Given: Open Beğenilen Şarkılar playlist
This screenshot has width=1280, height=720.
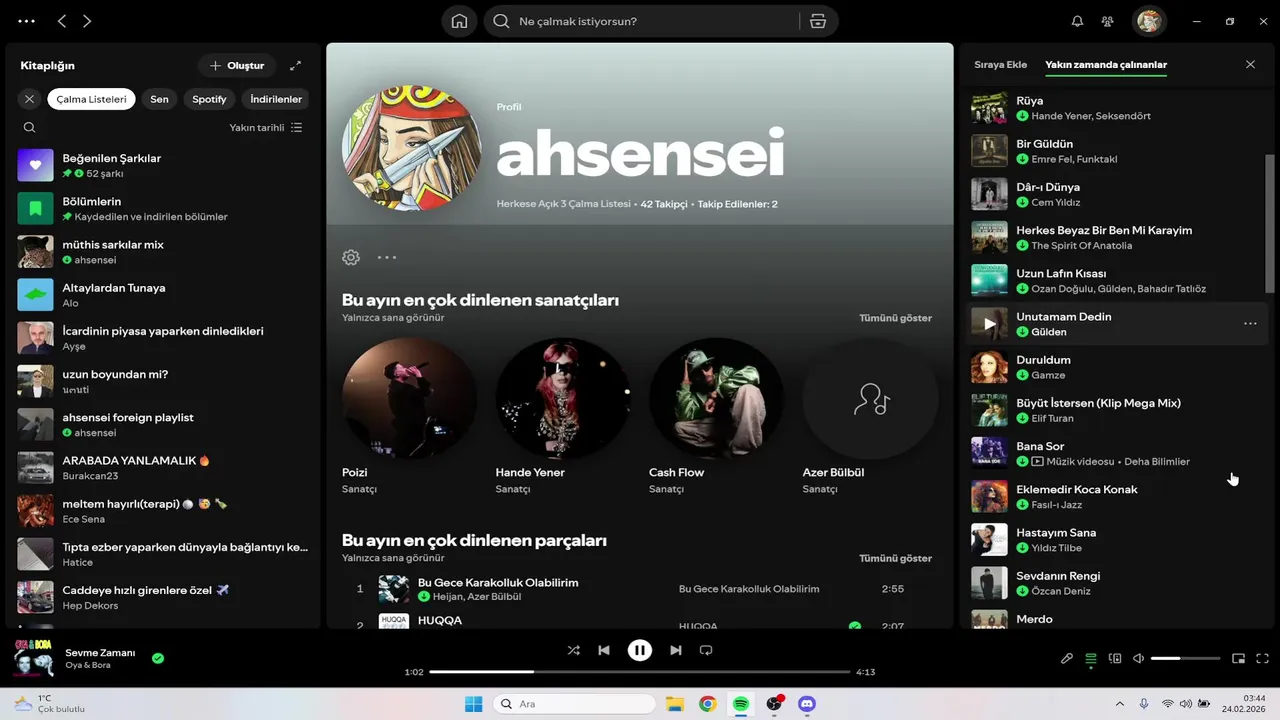Looking at the screenshot, I should point(163,165).
